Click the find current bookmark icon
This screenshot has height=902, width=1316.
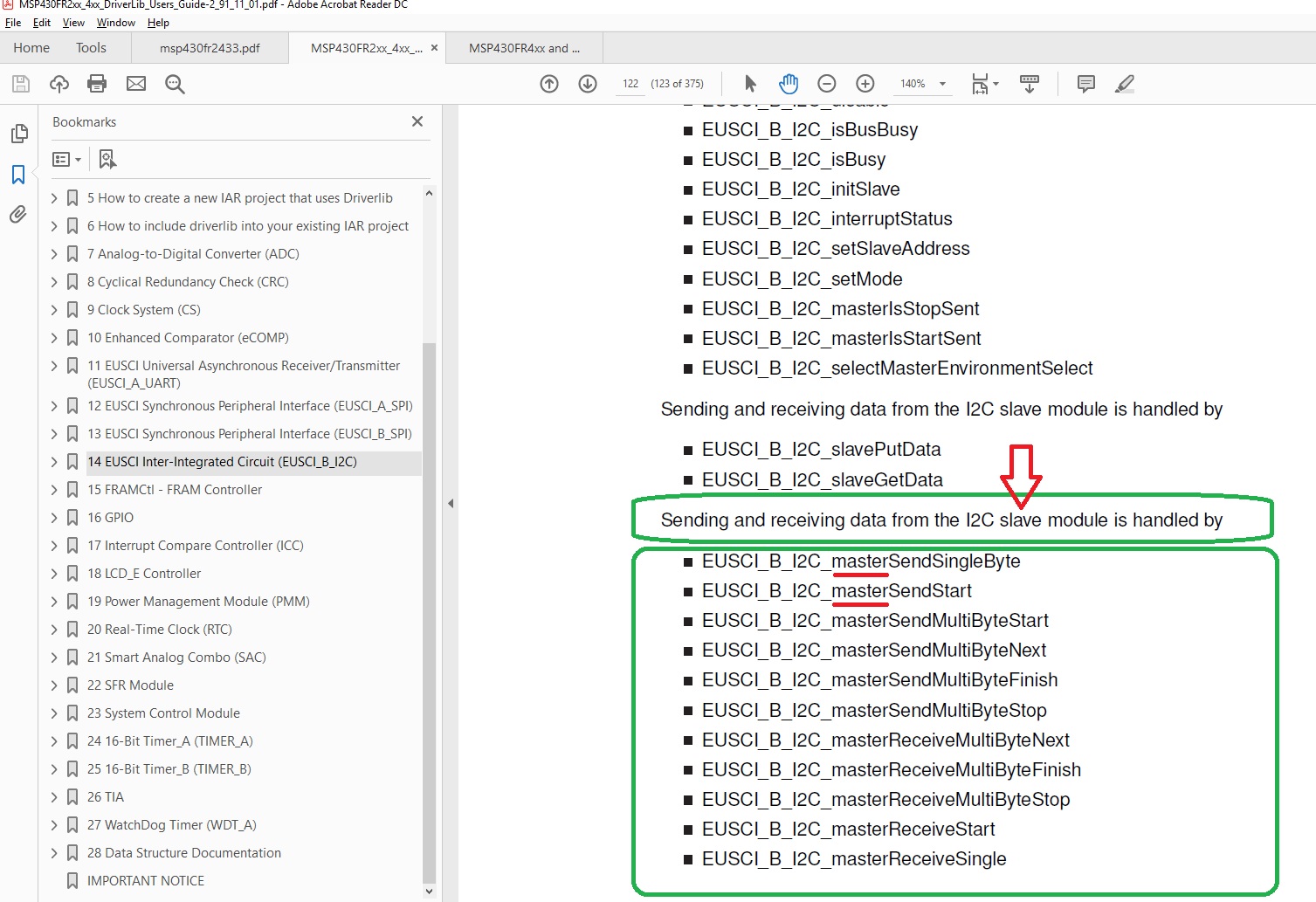[107, 159]
